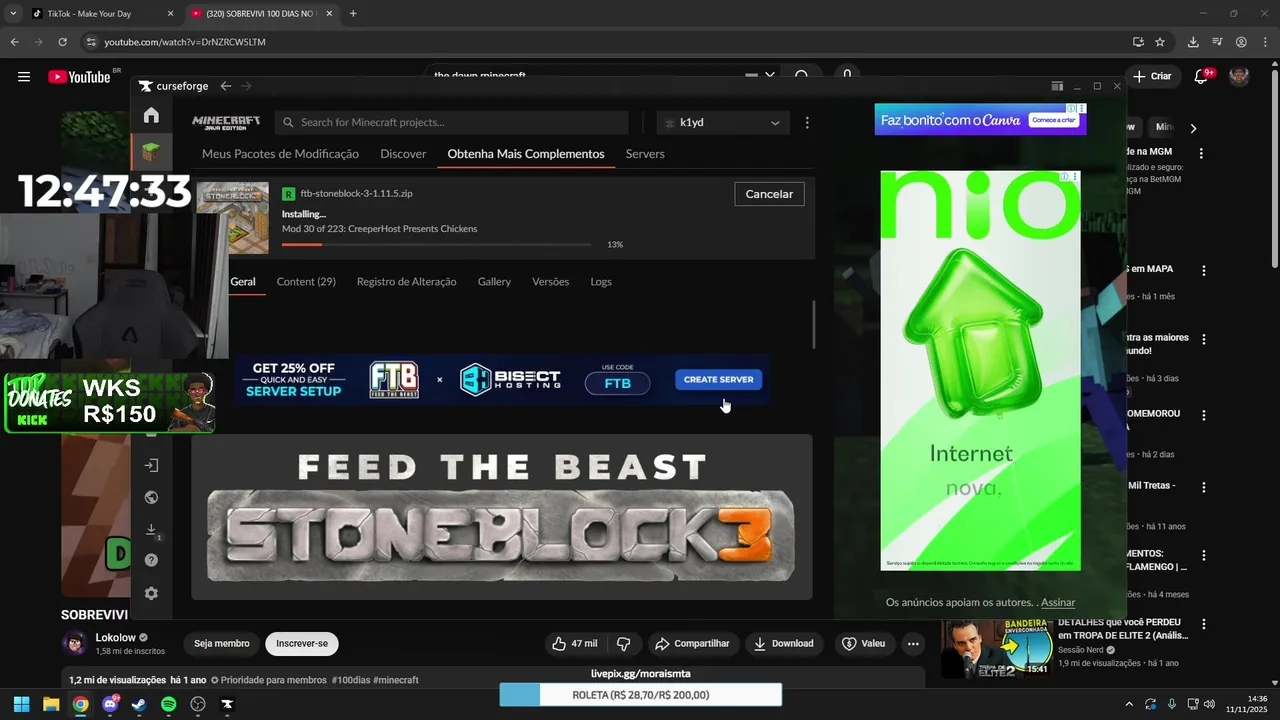Screen dimensions: 1280x720
Task: Open the downloads icon with badge 1
Action: click(x=152, y=530)
